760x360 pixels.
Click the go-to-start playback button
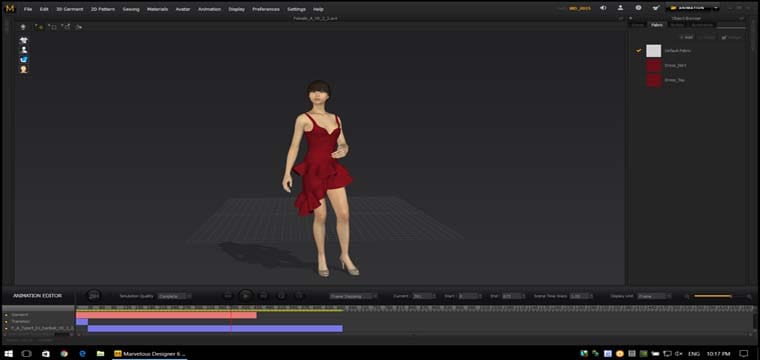point(228,296)
